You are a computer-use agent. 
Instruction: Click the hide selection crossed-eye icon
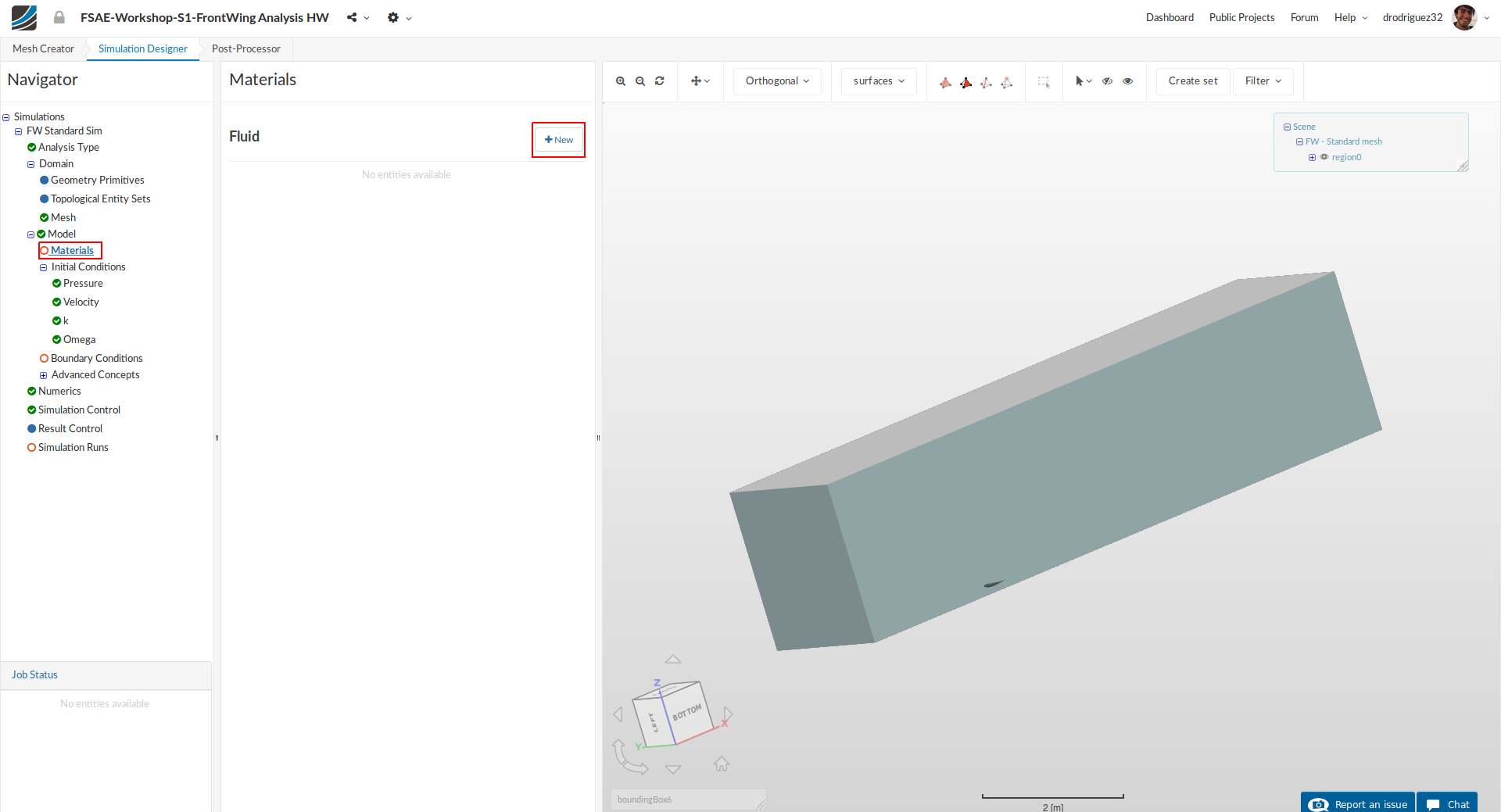tap(1107, 81)
